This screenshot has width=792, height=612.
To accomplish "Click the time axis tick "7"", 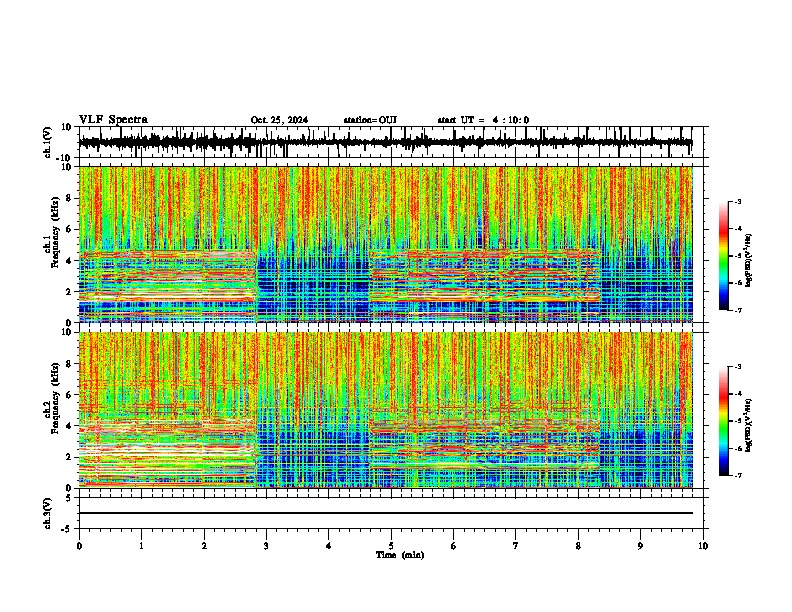I will 516,546.
